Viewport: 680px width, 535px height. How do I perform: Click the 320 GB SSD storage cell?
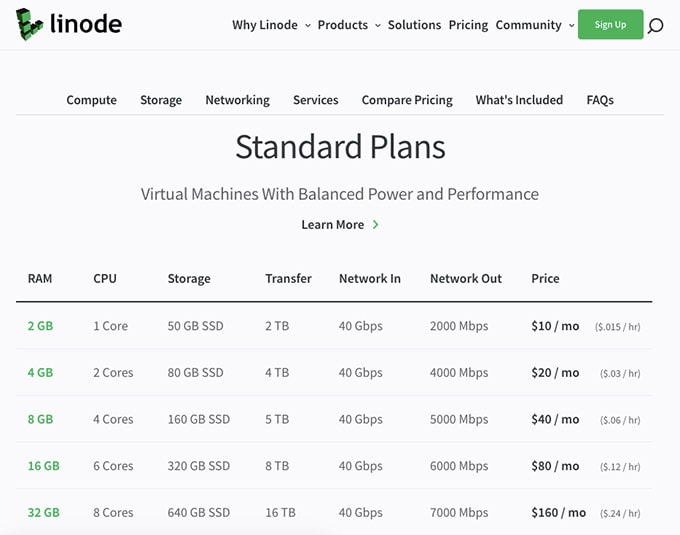[x=199, y=466]
